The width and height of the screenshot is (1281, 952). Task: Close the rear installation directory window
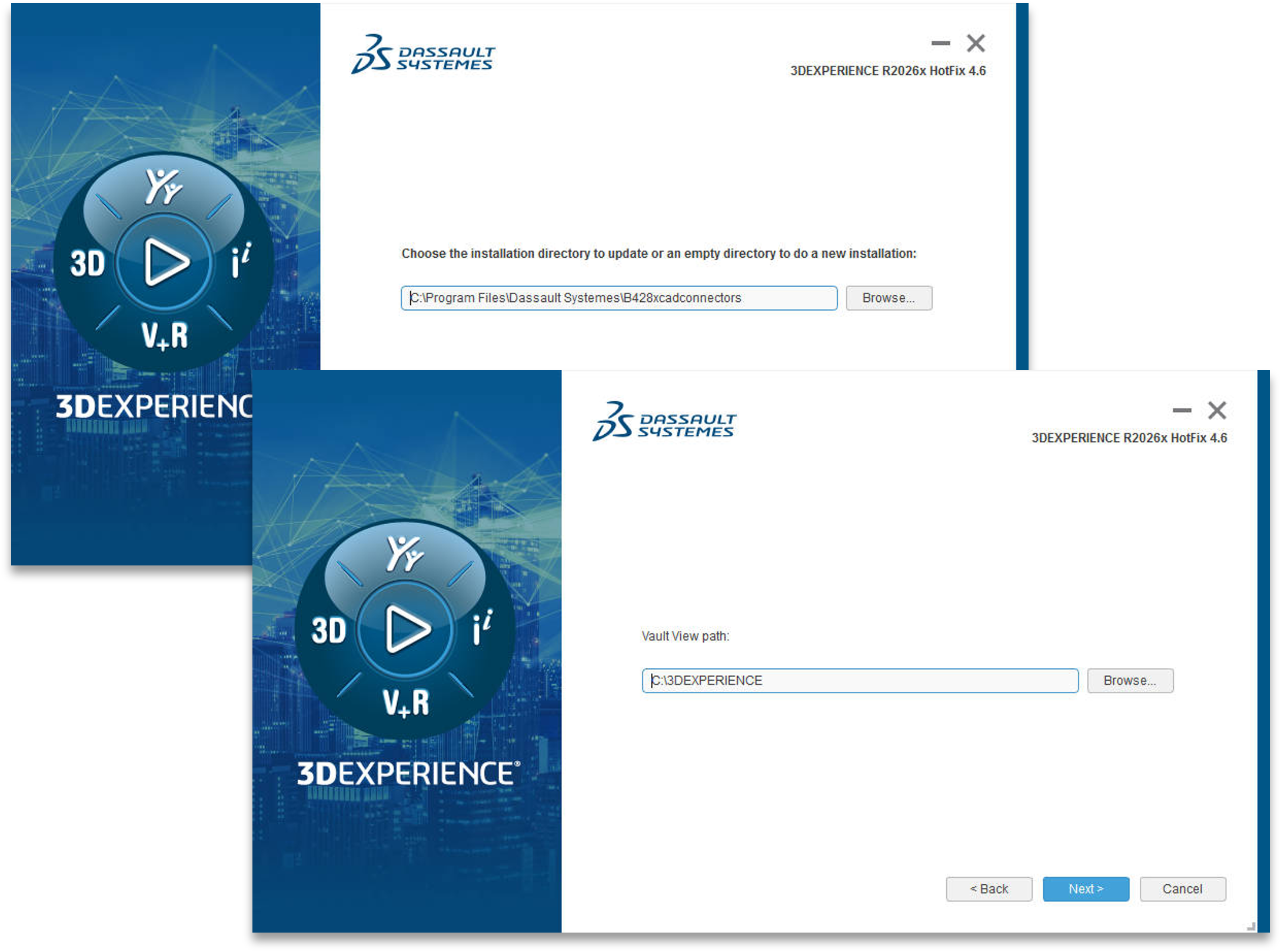coord(976,43)
